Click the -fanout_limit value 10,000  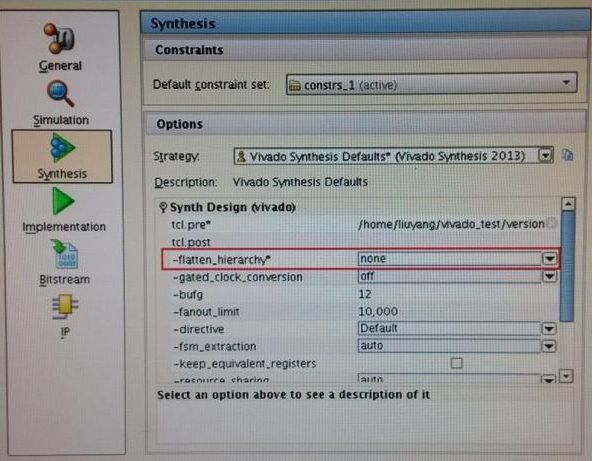coord(378,311)
